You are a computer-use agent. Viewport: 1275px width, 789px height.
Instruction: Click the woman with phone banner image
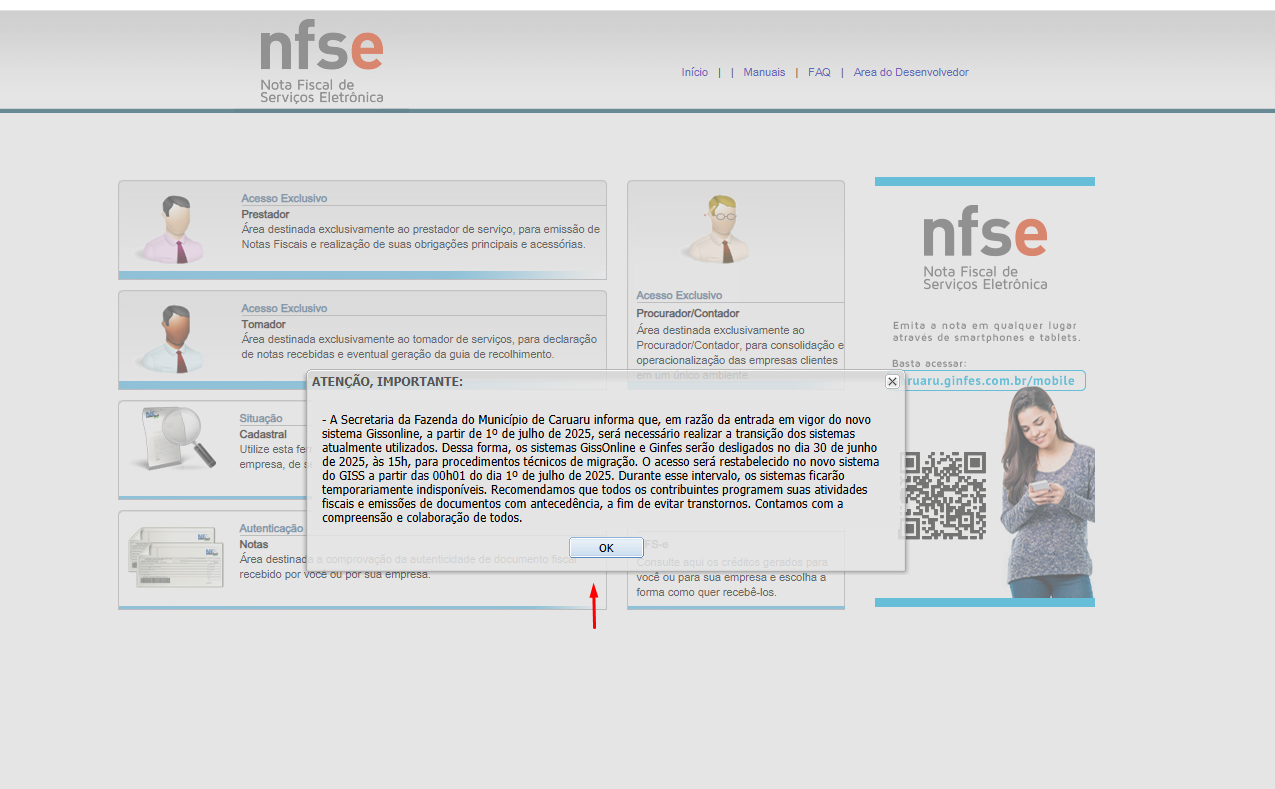click(x=1049, y=492)
